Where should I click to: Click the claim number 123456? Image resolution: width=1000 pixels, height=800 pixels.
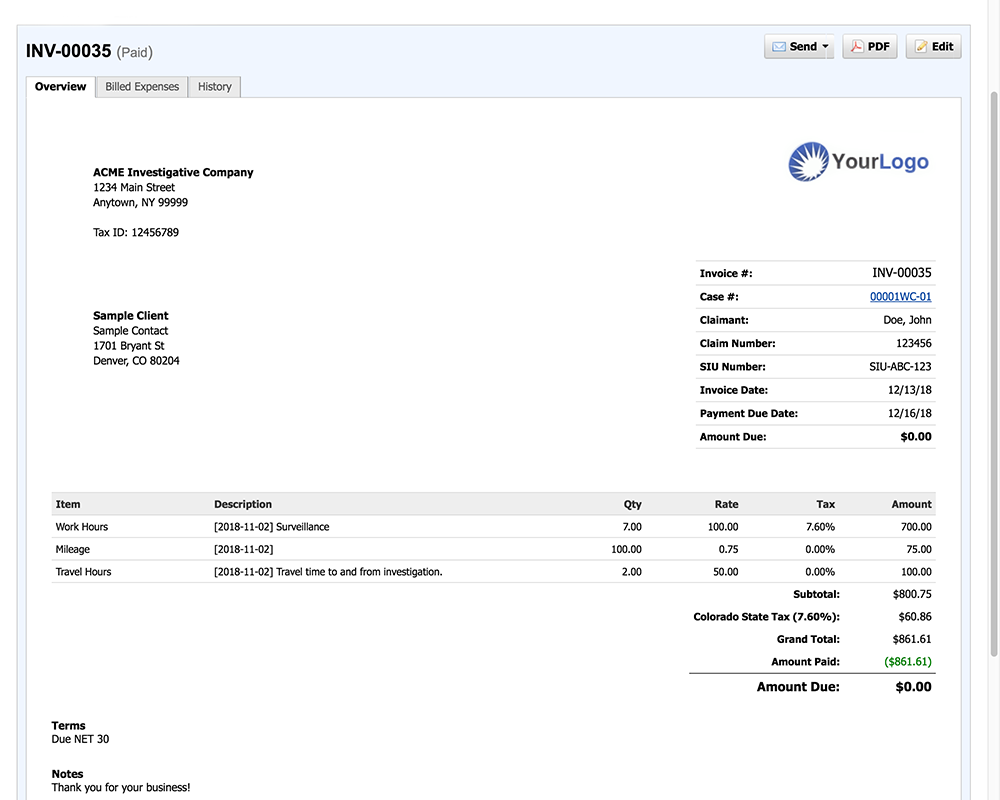(913, 343)
